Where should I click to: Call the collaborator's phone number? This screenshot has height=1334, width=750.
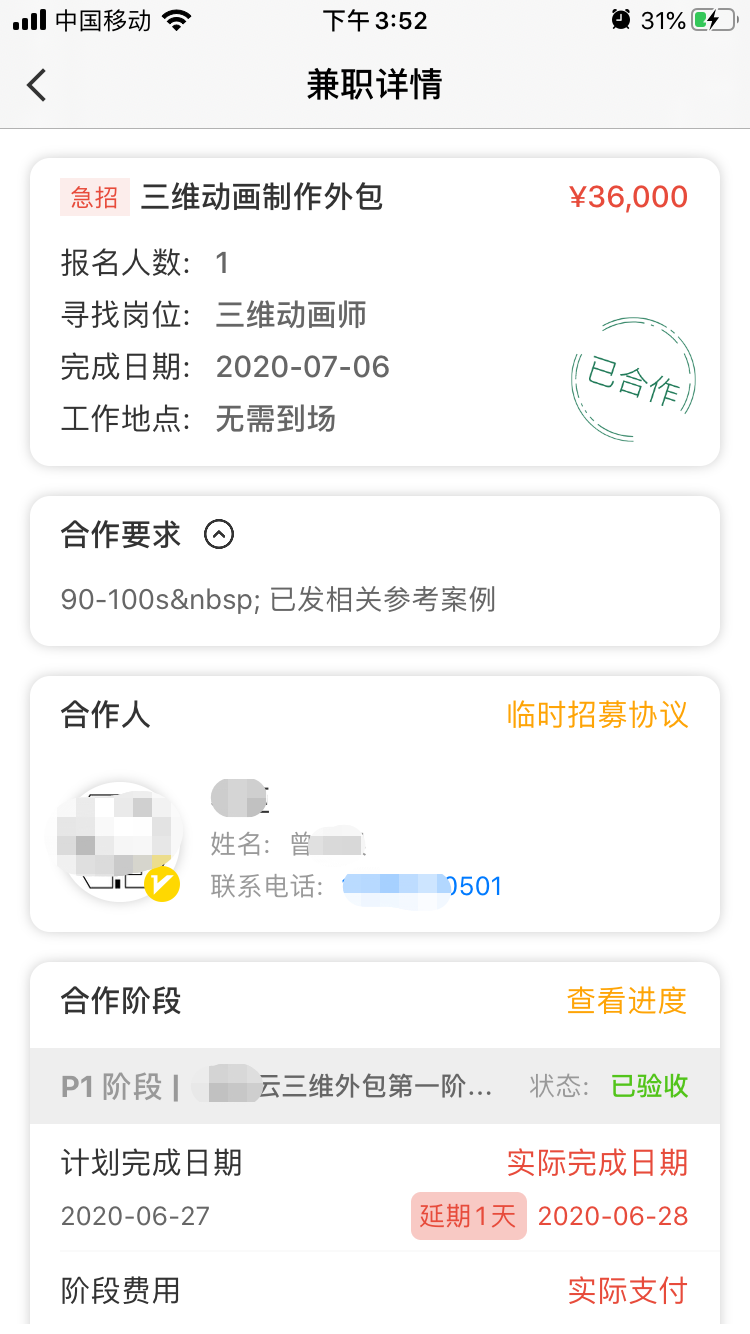pos(422,886)
